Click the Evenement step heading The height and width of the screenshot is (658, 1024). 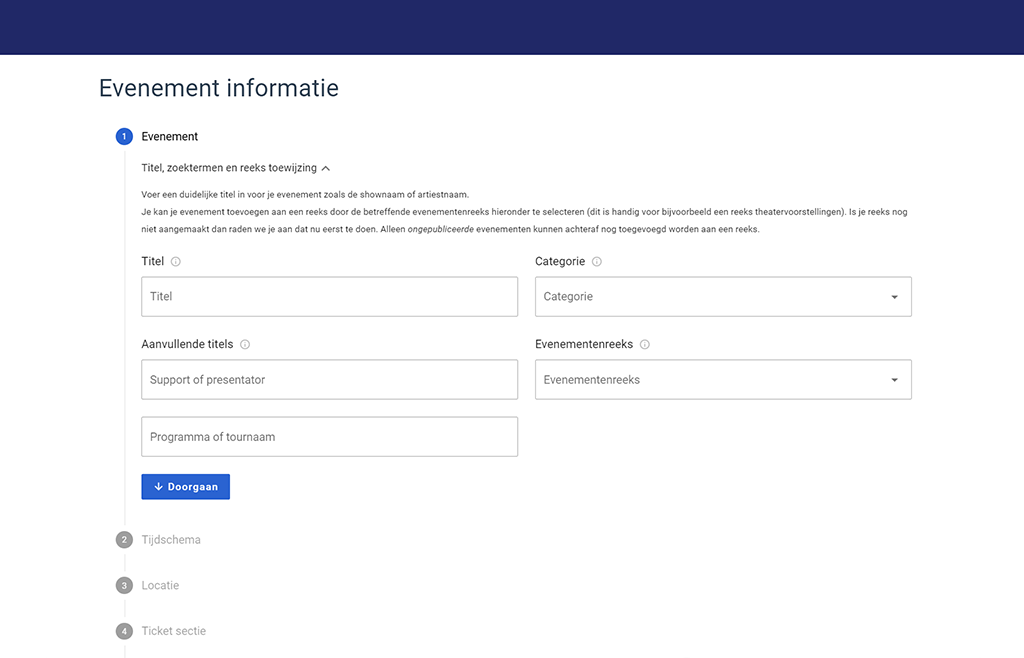pos(170,137)
